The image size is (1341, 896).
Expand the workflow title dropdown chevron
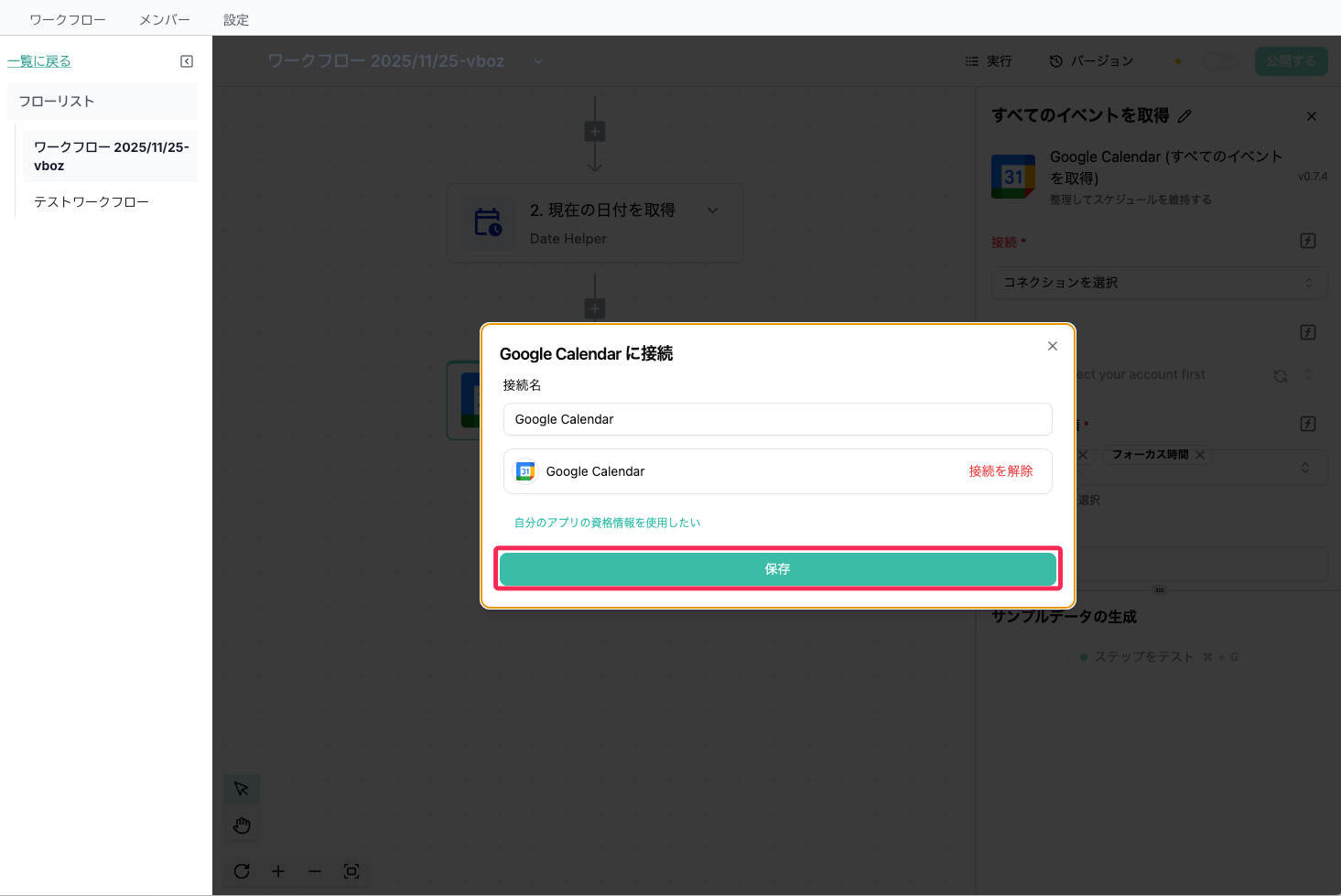point(538,61)
